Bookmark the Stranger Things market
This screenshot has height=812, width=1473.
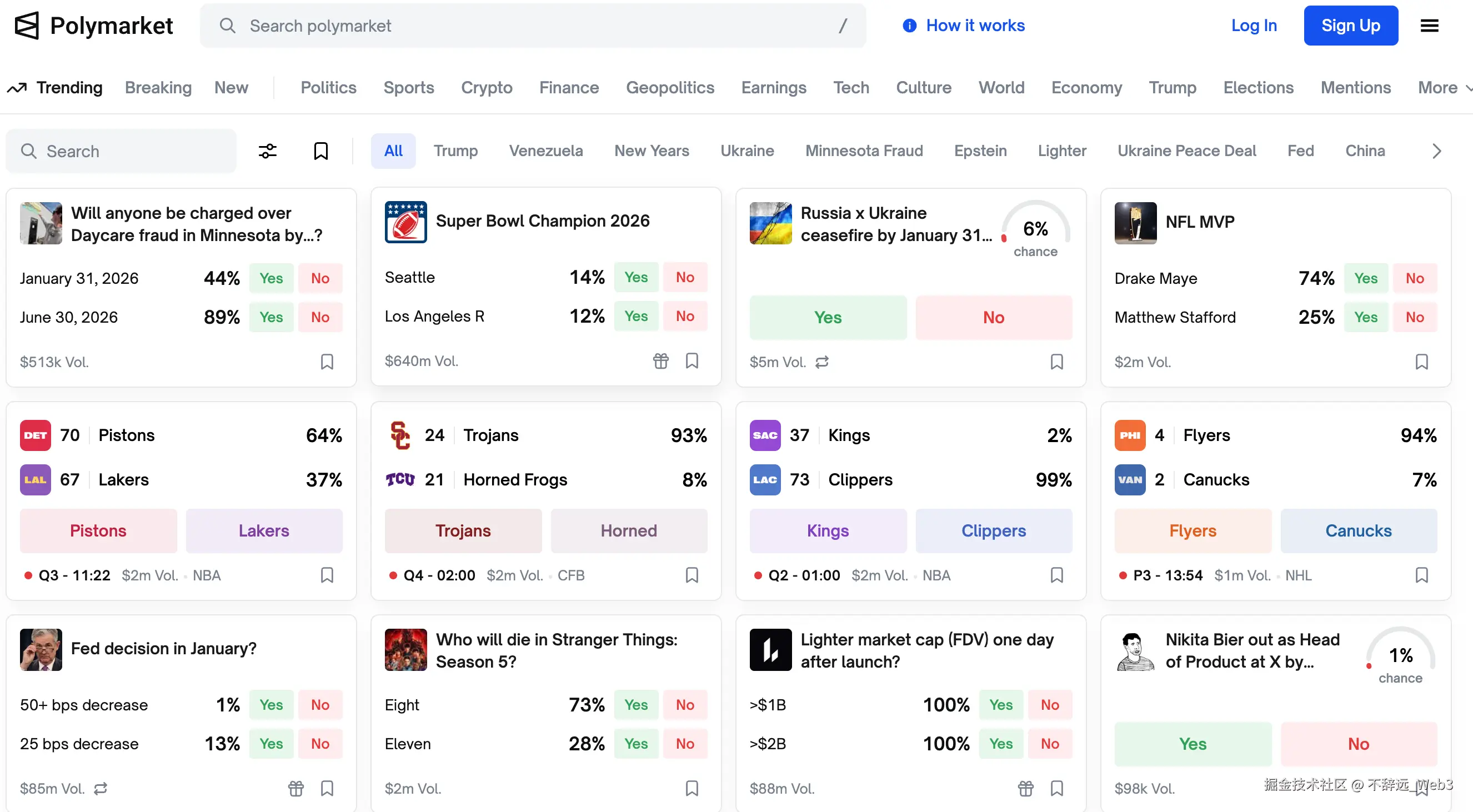click(692, 789)
